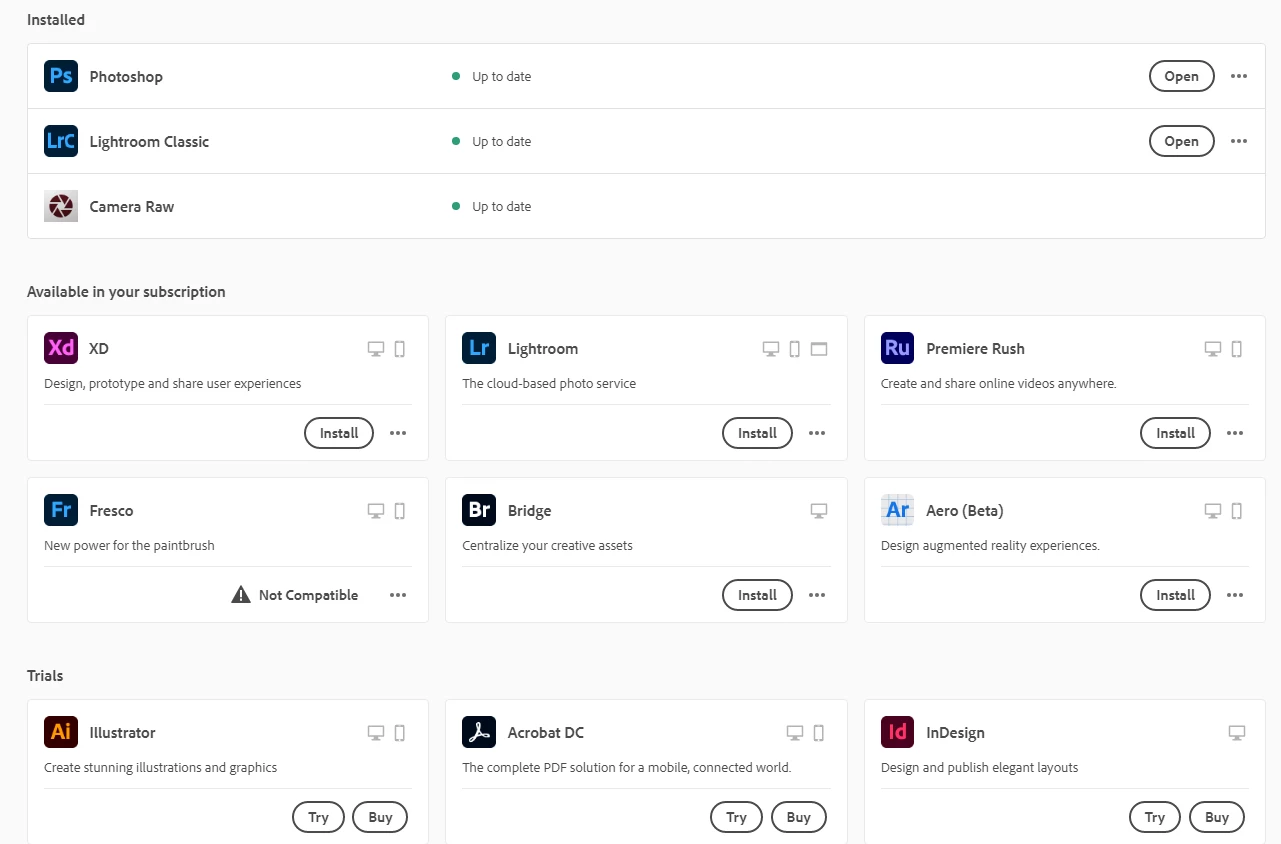This screenshot has height=844, width=1281.
Task: Click the desktop platform icon on Bridge card
Action: (x=819, y=511)
